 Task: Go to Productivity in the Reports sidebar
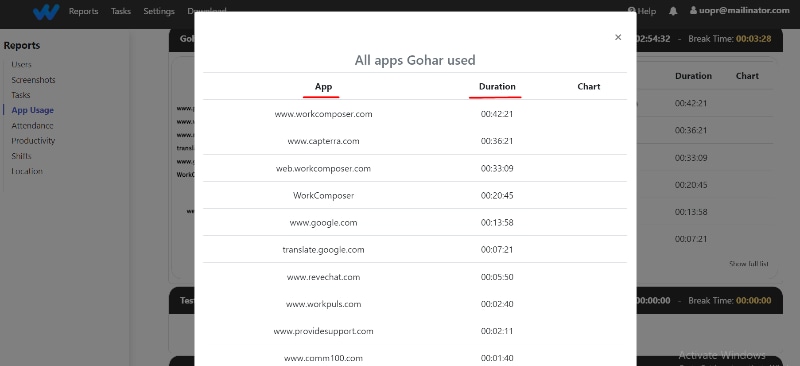(33, 141)
